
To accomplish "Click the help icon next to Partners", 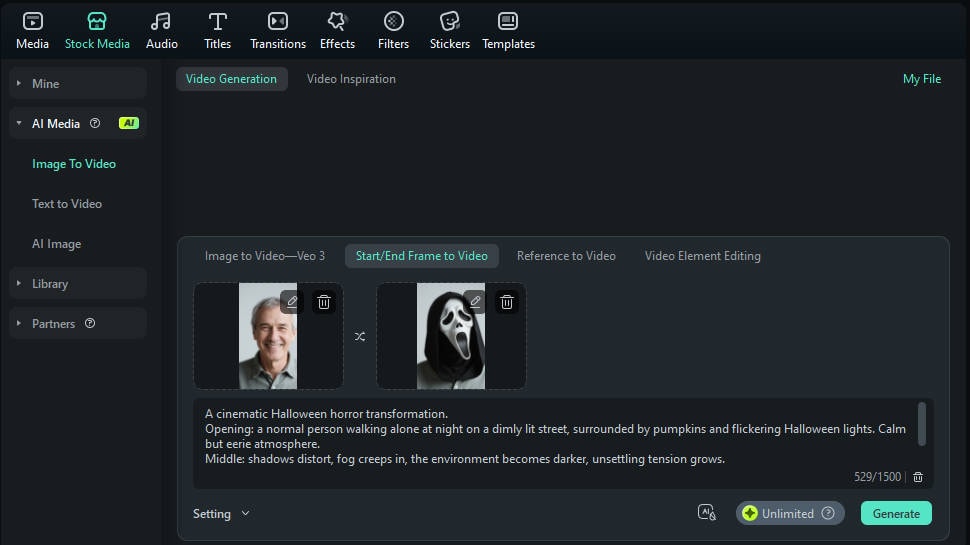I will click(90, 324).
